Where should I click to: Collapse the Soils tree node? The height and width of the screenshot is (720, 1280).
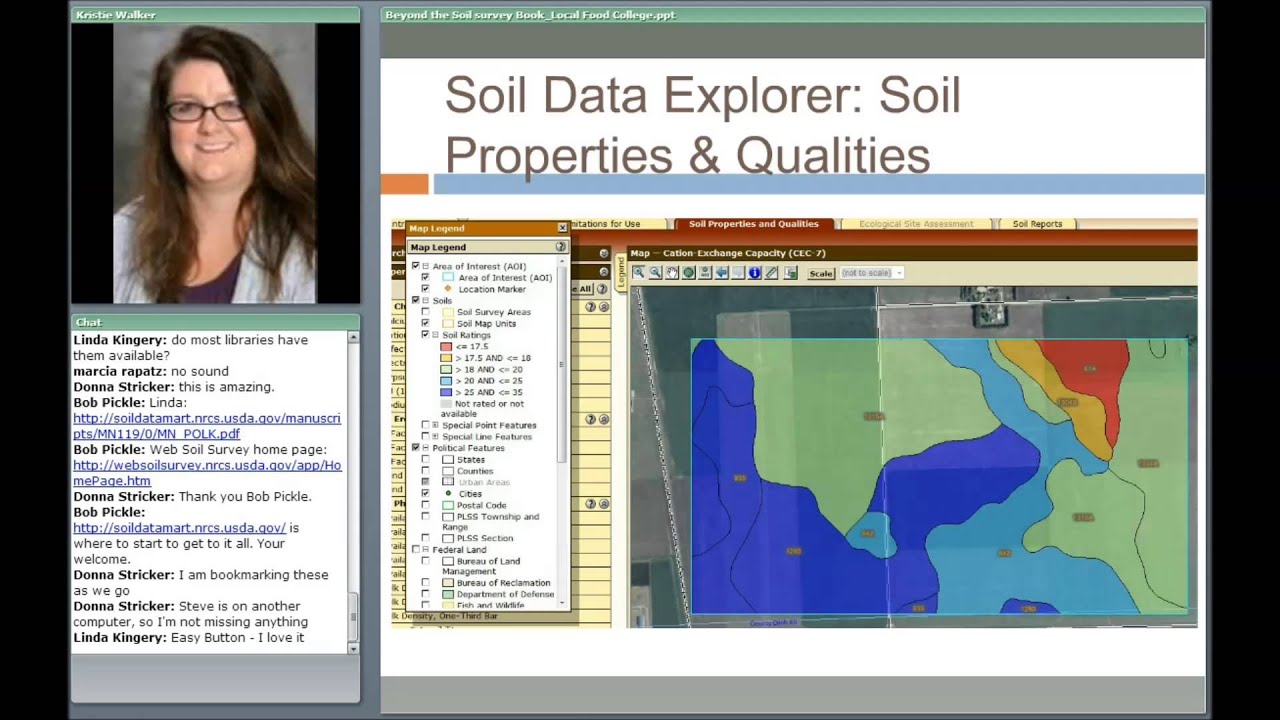coord(425,301)
